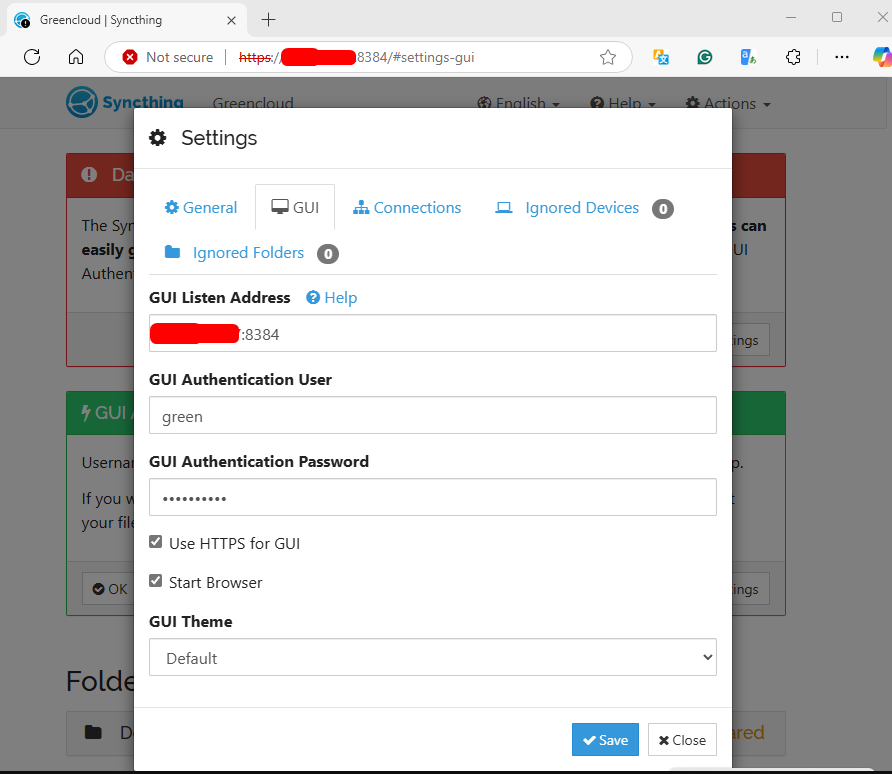Open Copilot sidebar icon
Image resolution: width=892 pixels, height=774 pixels.
(882, 57)
